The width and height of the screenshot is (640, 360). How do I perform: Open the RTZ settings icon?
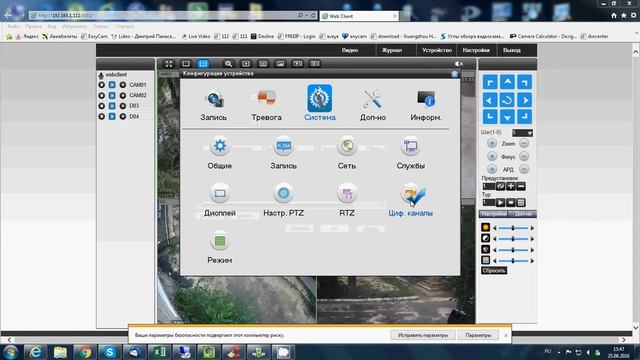click(x=347, y=200)
